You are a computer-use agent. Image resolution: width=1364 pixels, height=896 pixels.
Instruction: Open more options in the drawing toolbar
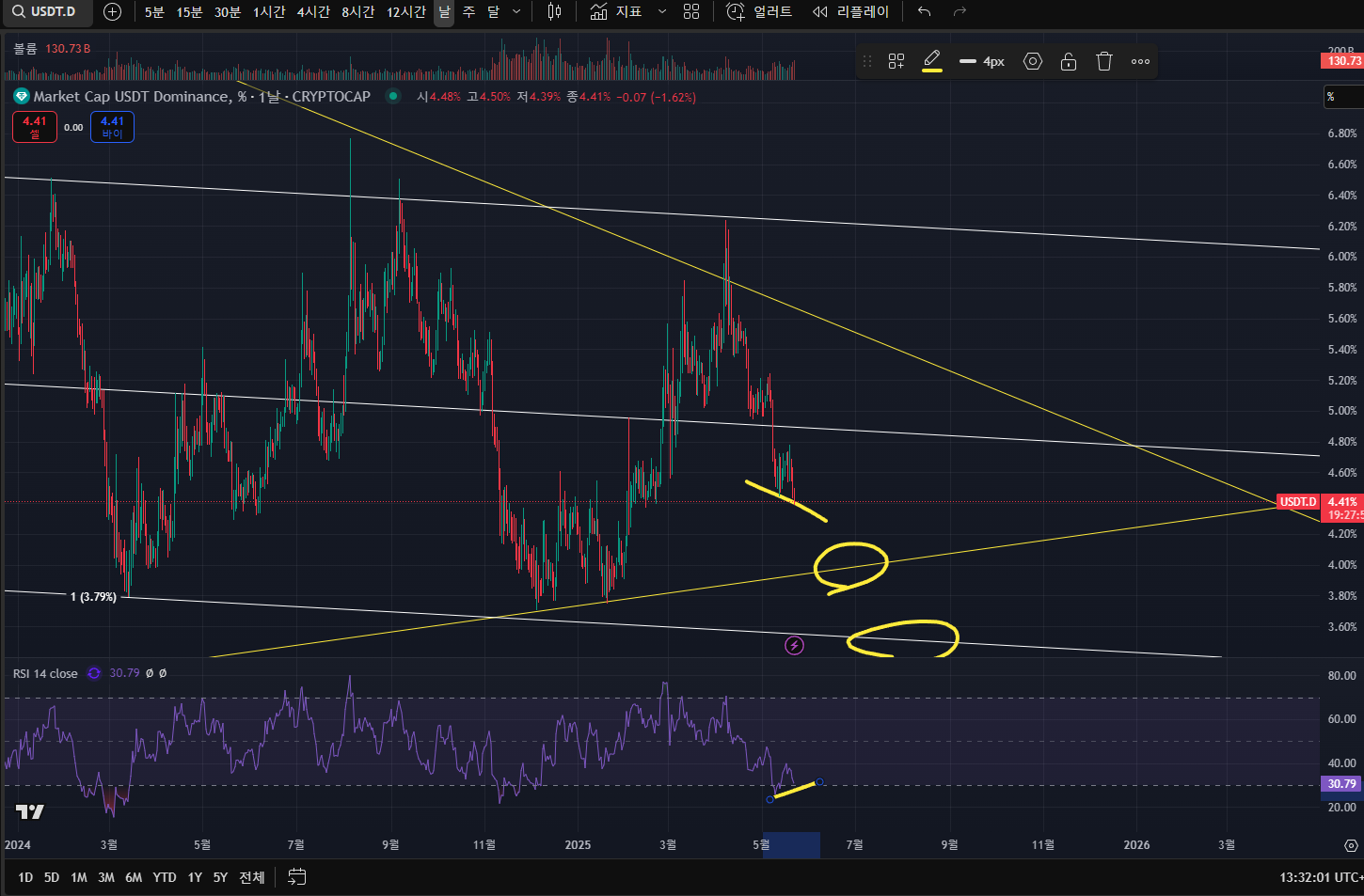1140,61
